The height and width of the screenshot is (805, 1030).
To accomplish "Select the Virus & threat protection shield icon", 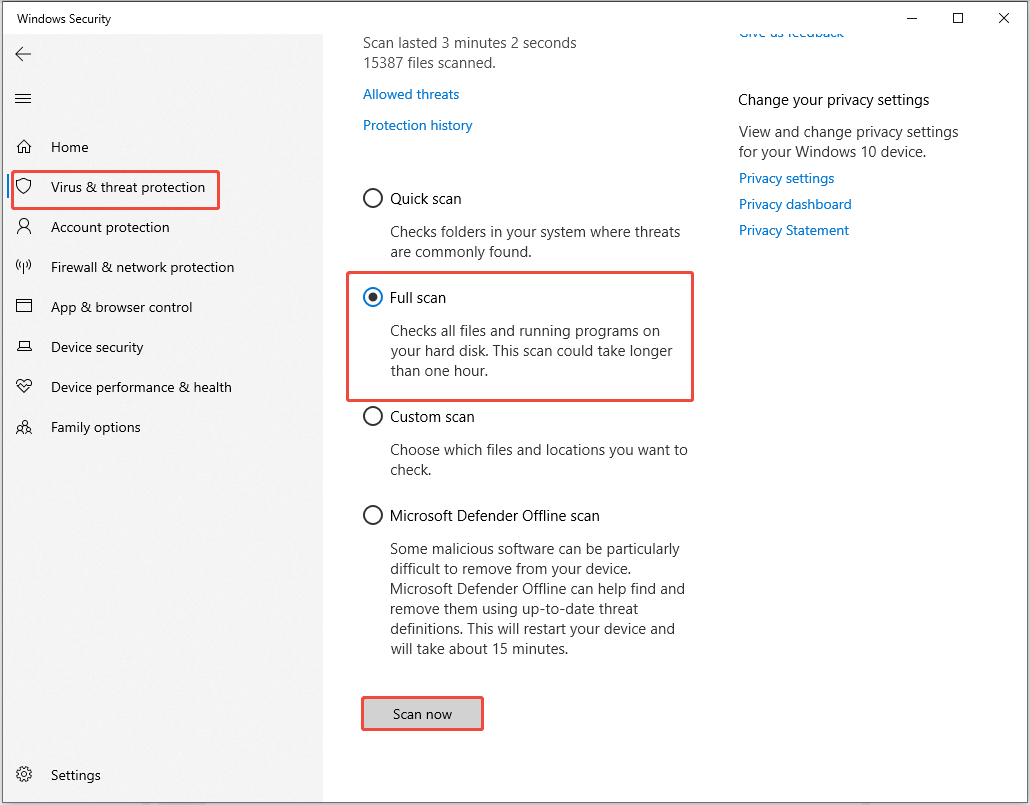I will point(26,187).
